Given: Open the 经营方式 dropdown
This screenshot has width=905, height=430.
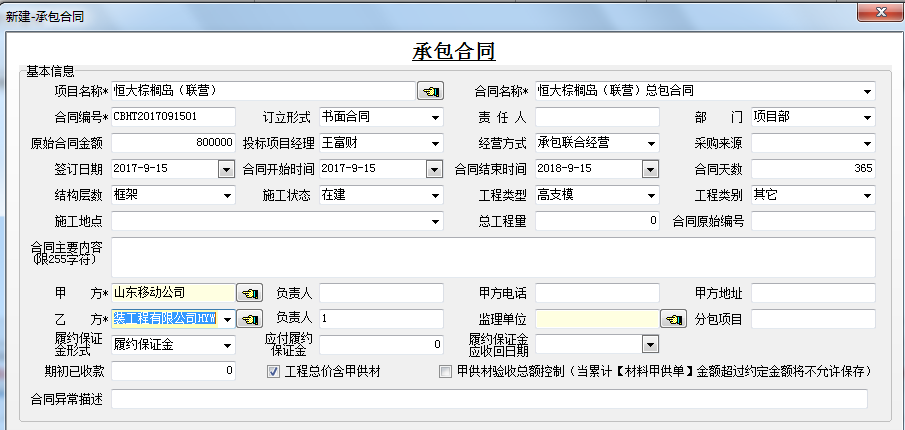Looking at the screenshot, I should point(651,143).
